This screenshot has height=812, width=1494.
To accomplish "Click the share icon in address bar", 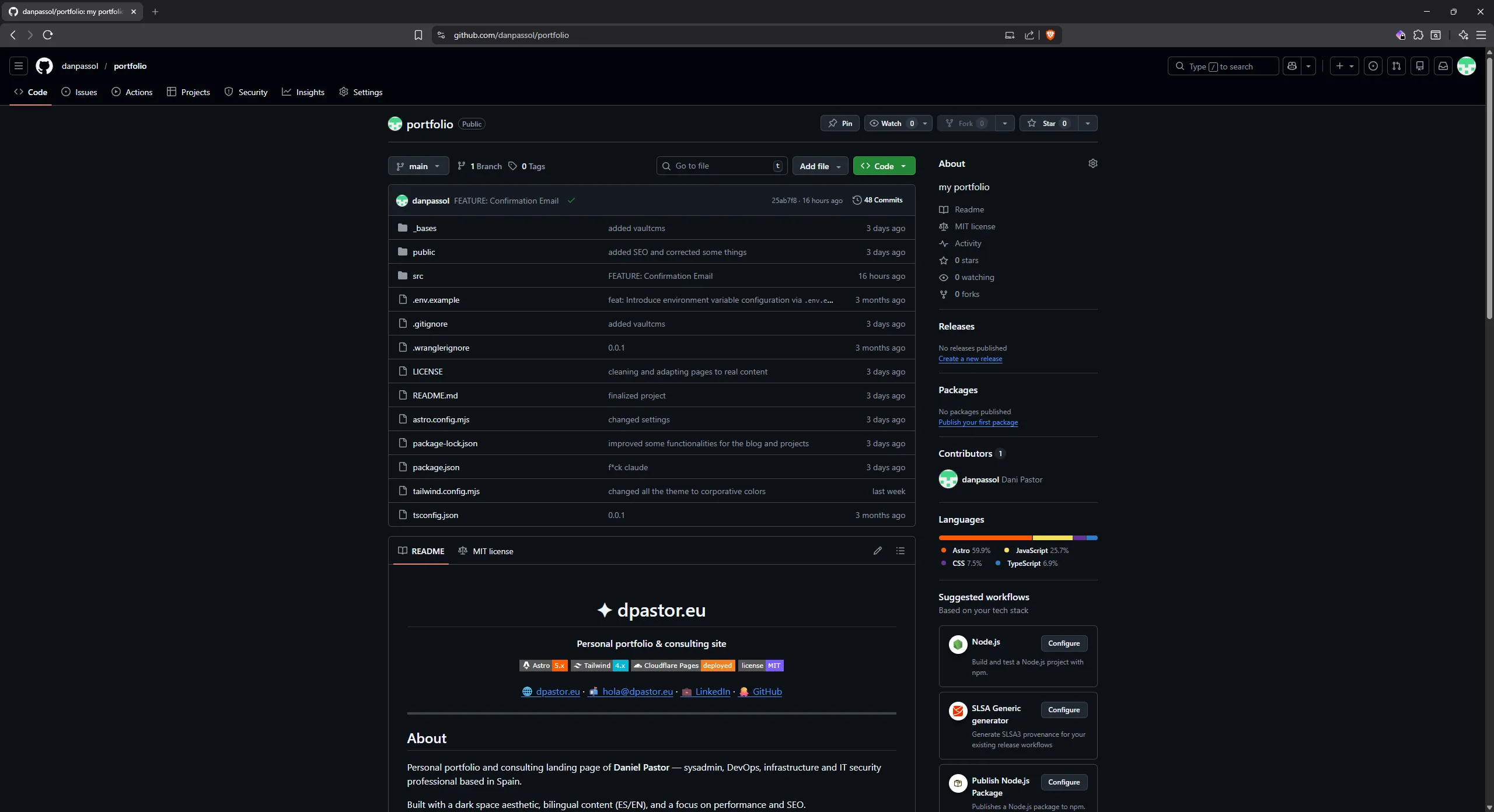I will pos(1029,35).
